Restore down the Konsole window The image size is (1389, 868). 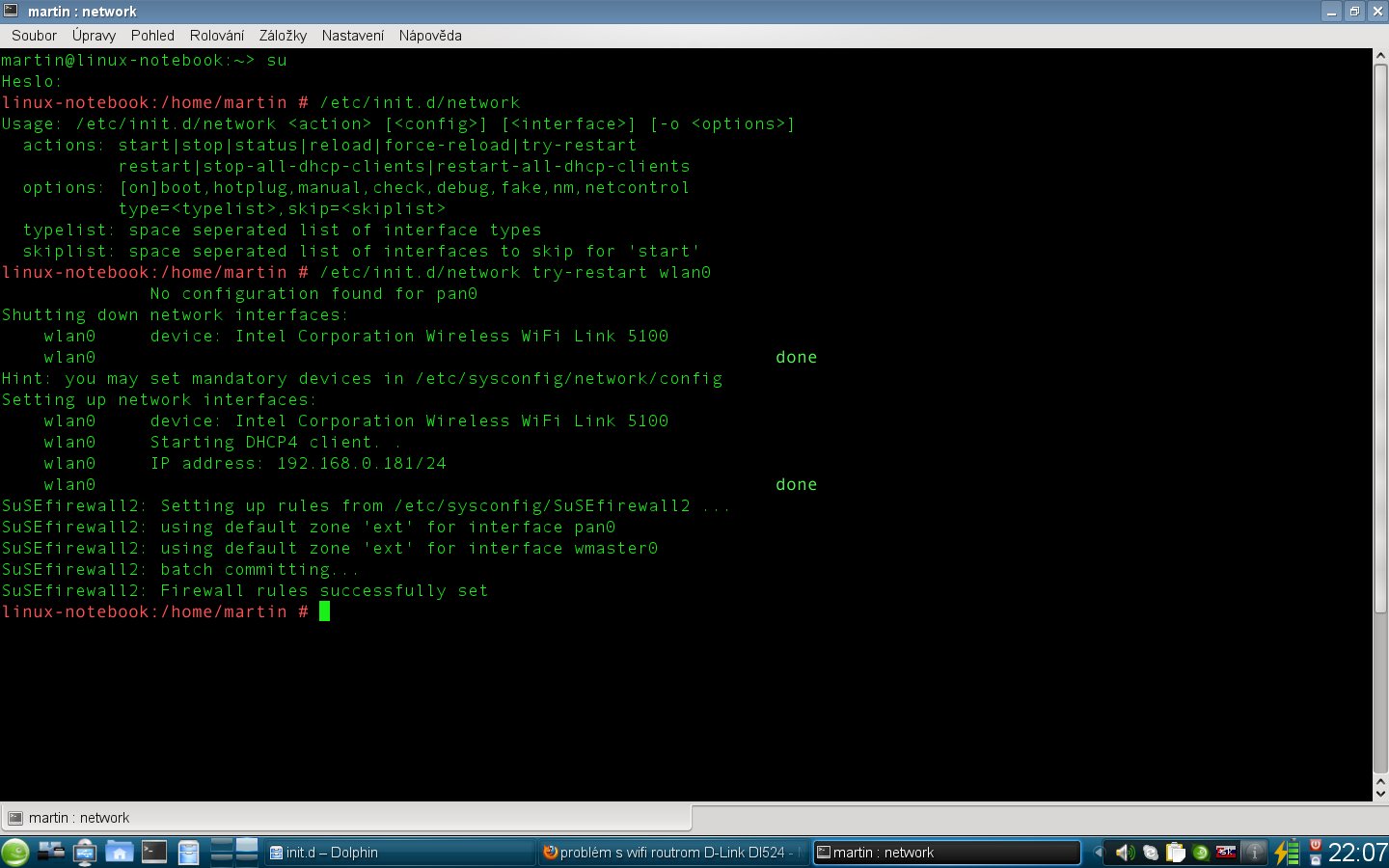tap(1354, 12)
